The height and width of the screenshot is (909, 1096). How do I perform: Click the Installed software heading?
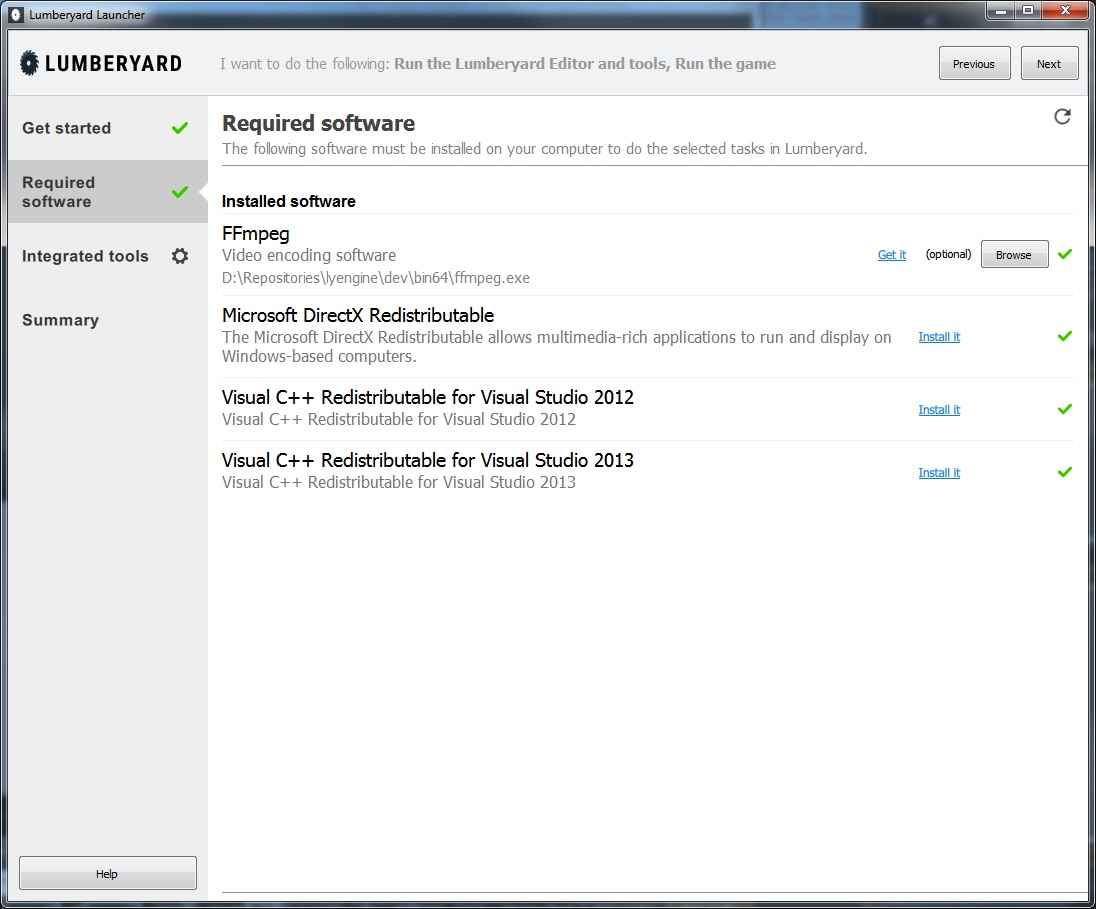(x=289, y=201)
